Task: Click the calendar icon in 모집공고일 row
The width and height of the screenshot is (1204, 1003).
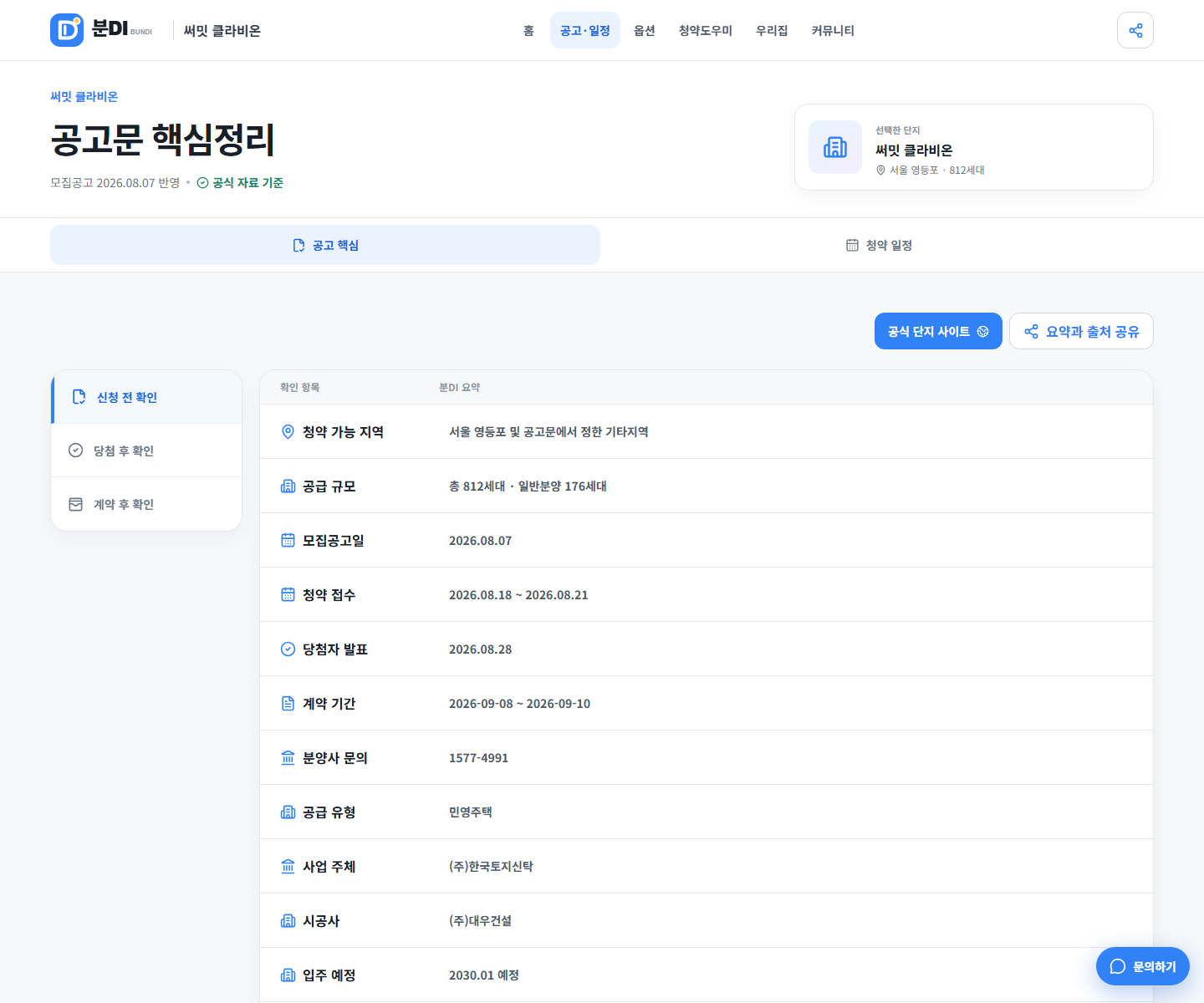Action: coord(288,540)
